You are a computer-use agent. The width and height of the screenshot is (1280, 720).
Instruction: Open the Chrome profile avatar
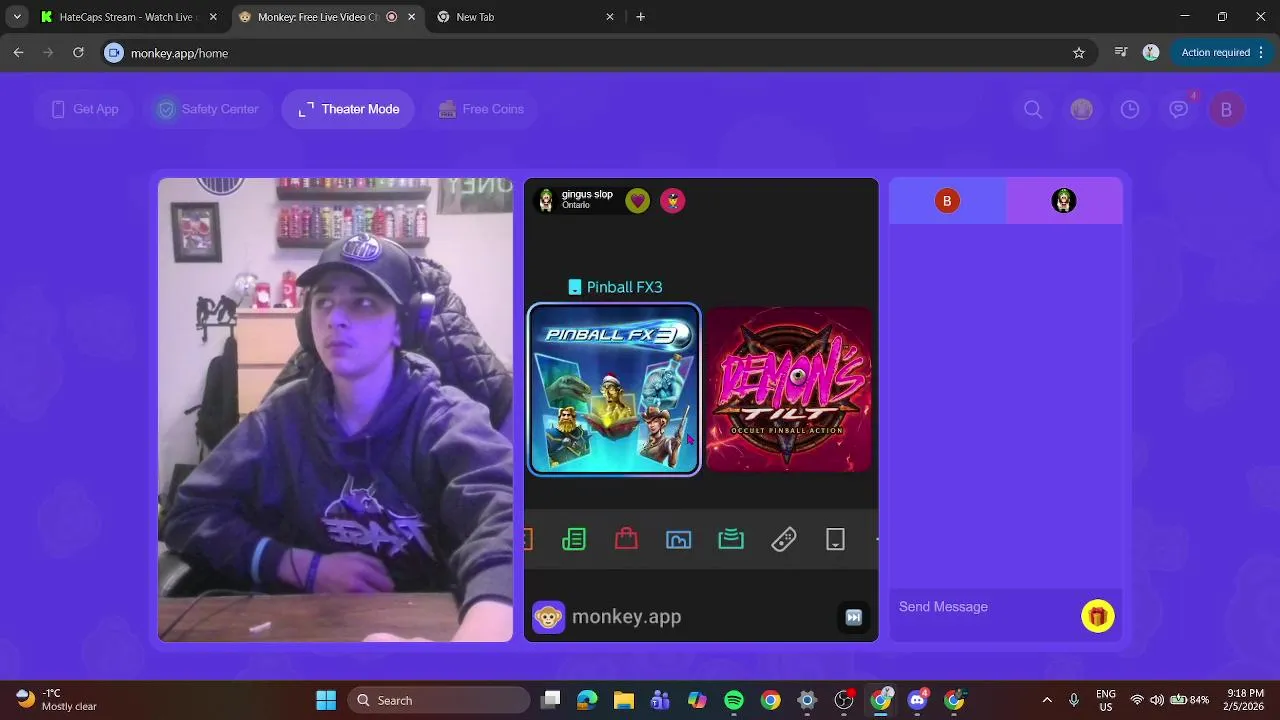(1151, 52)
